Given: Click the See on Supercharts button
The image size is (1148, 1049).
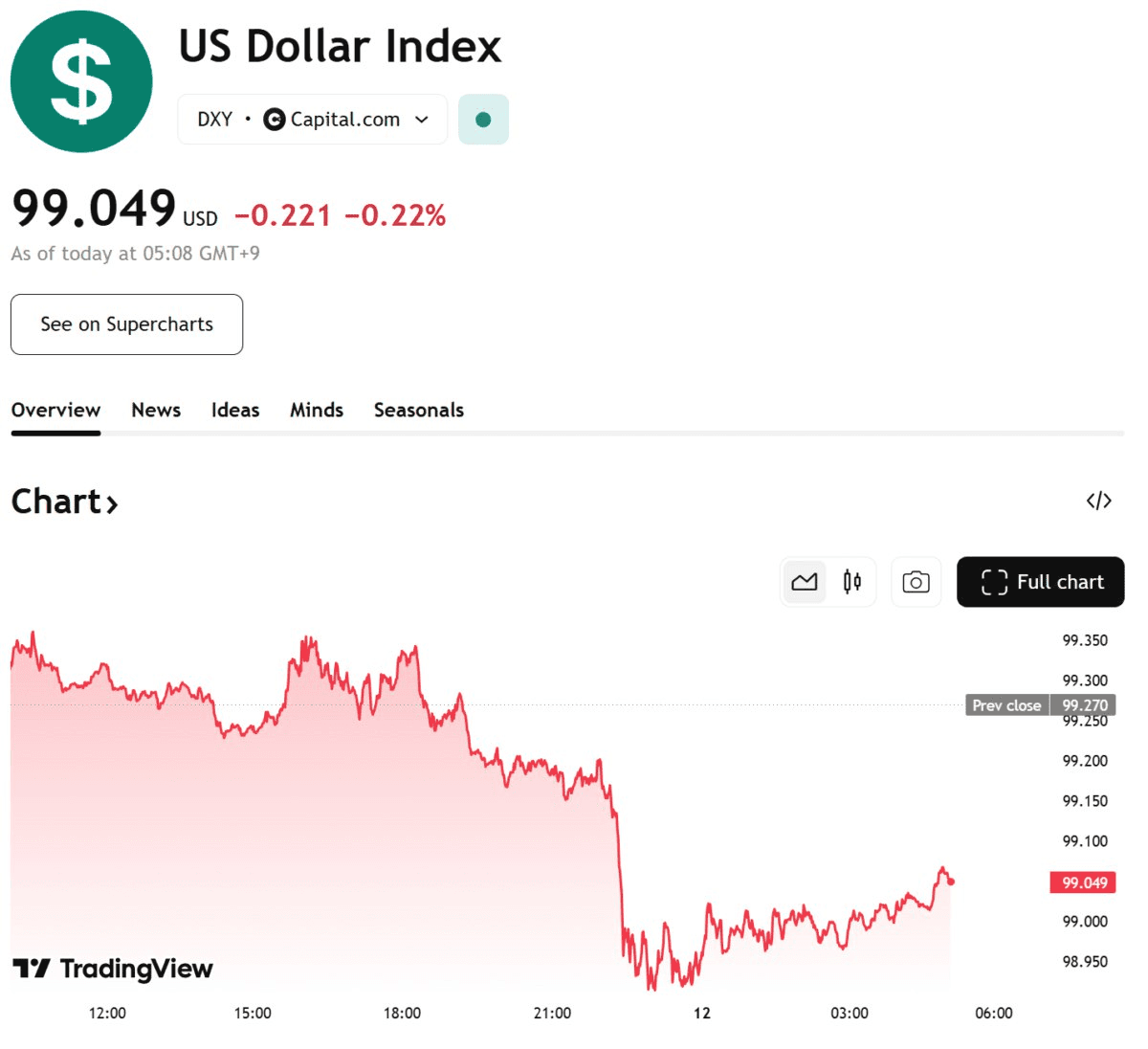Looking at the screenshot, I should pyautogui.click(x=126, y=324).
